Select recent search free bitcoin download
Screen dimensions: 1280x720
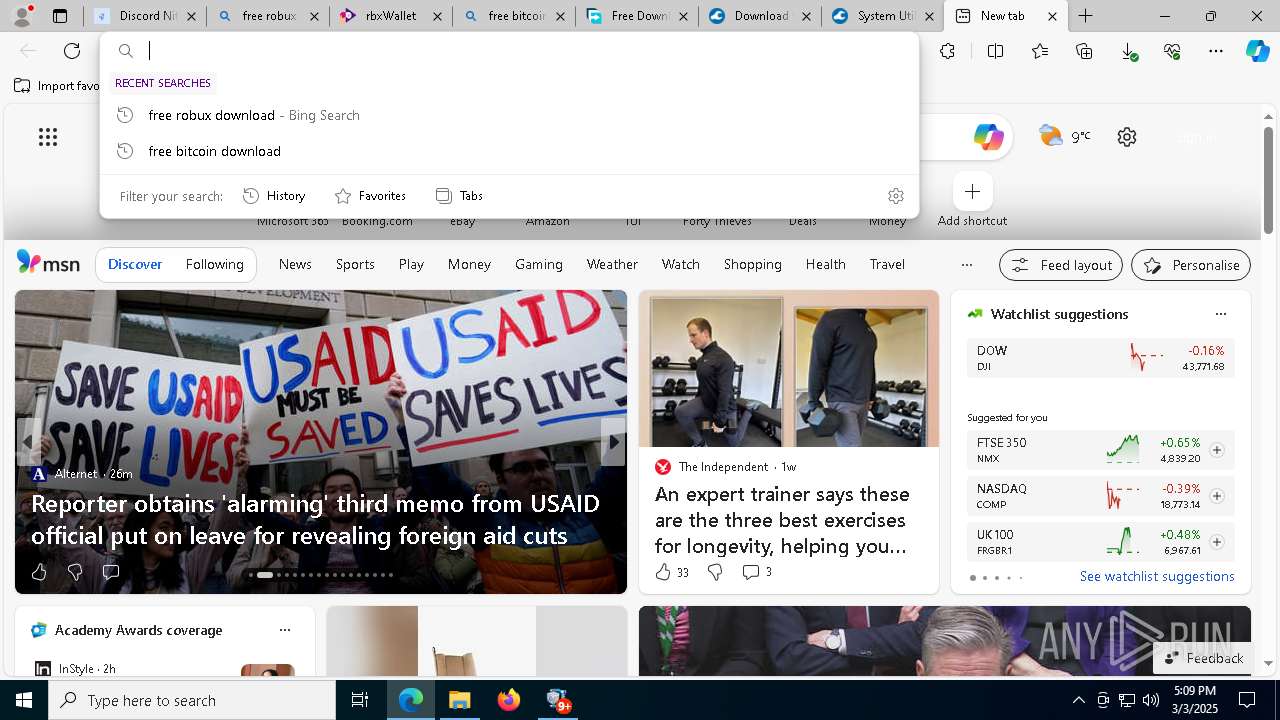coord(508,151)
